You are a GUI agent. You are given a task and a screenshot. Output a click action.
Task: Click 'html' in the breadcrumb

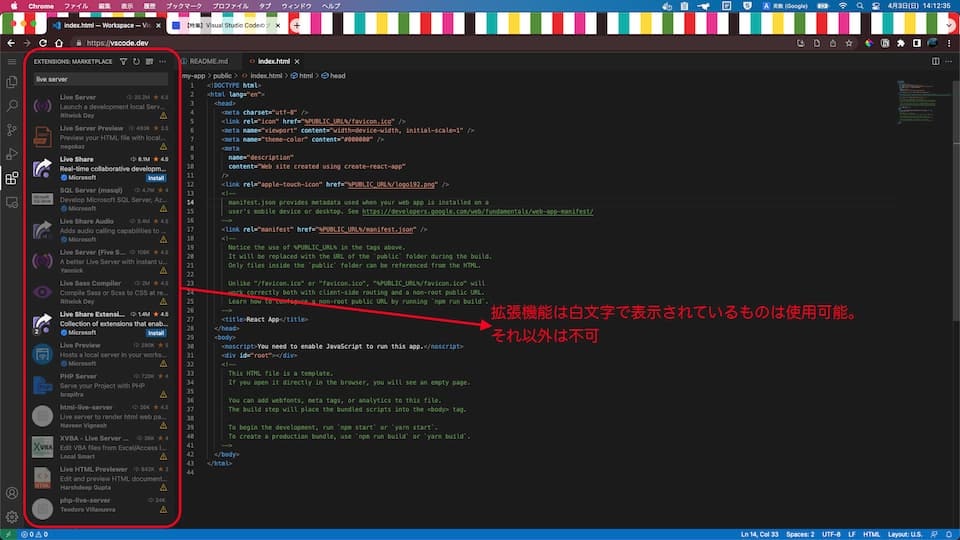tap(306, 76)
